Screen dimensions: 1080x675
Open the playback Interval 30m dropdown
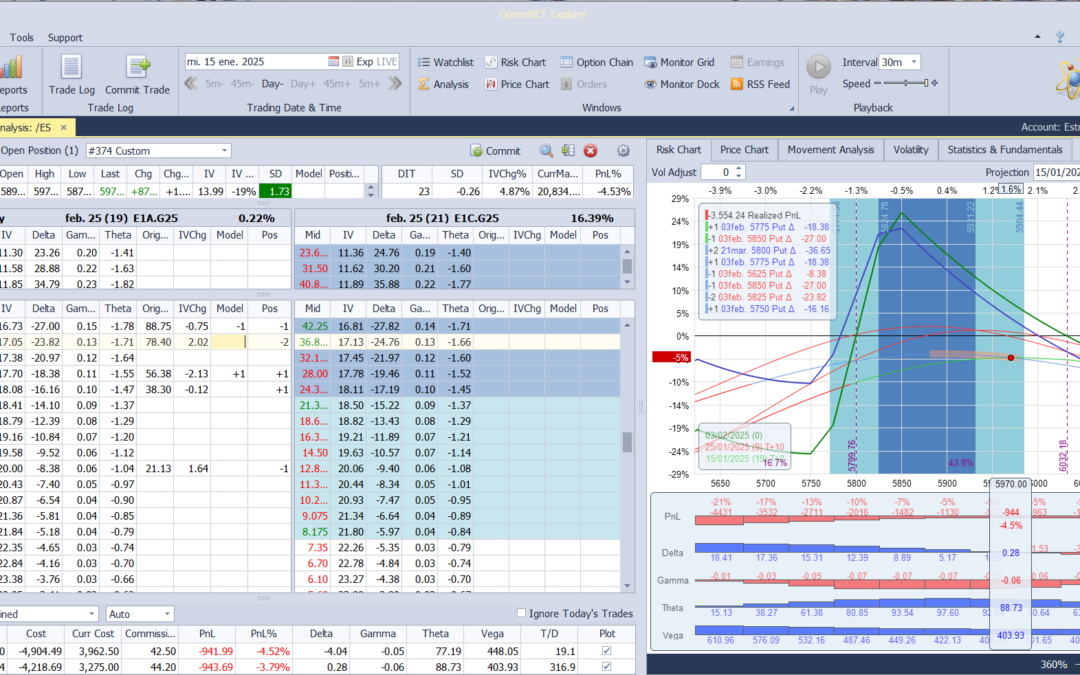click(x=913, y=62)
